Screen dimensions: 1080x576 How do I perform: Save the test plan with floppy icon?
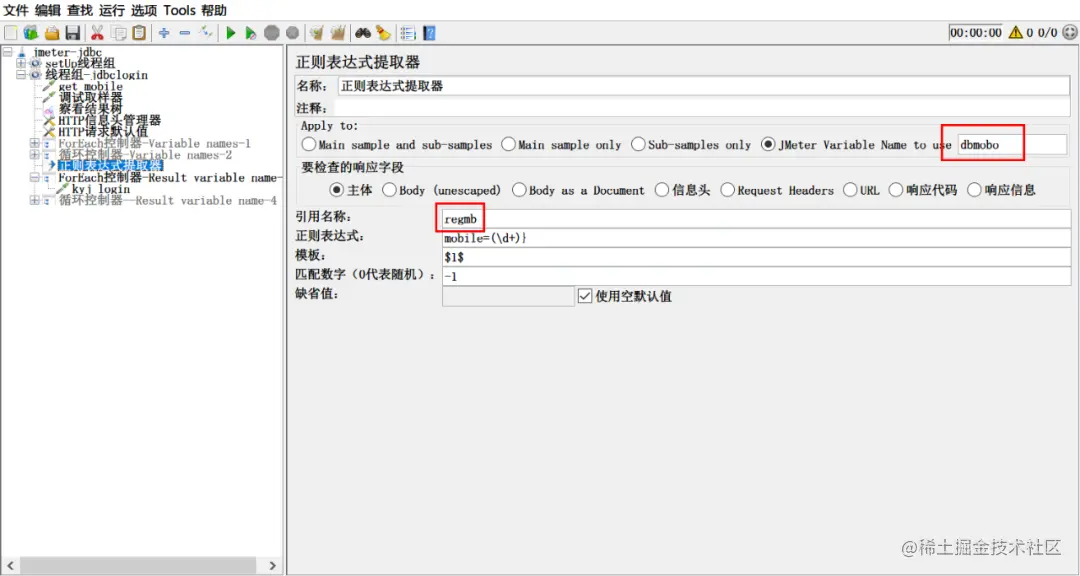[73, 32]
